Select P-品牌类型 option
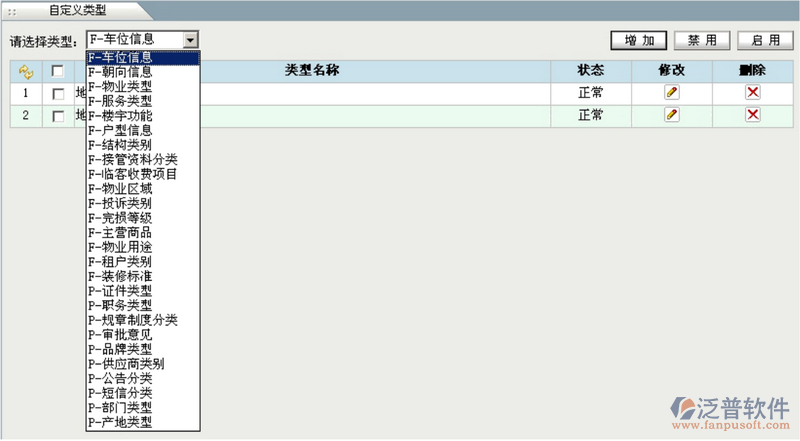This screenshot has height=441, width=800. (x=143, y=350)
